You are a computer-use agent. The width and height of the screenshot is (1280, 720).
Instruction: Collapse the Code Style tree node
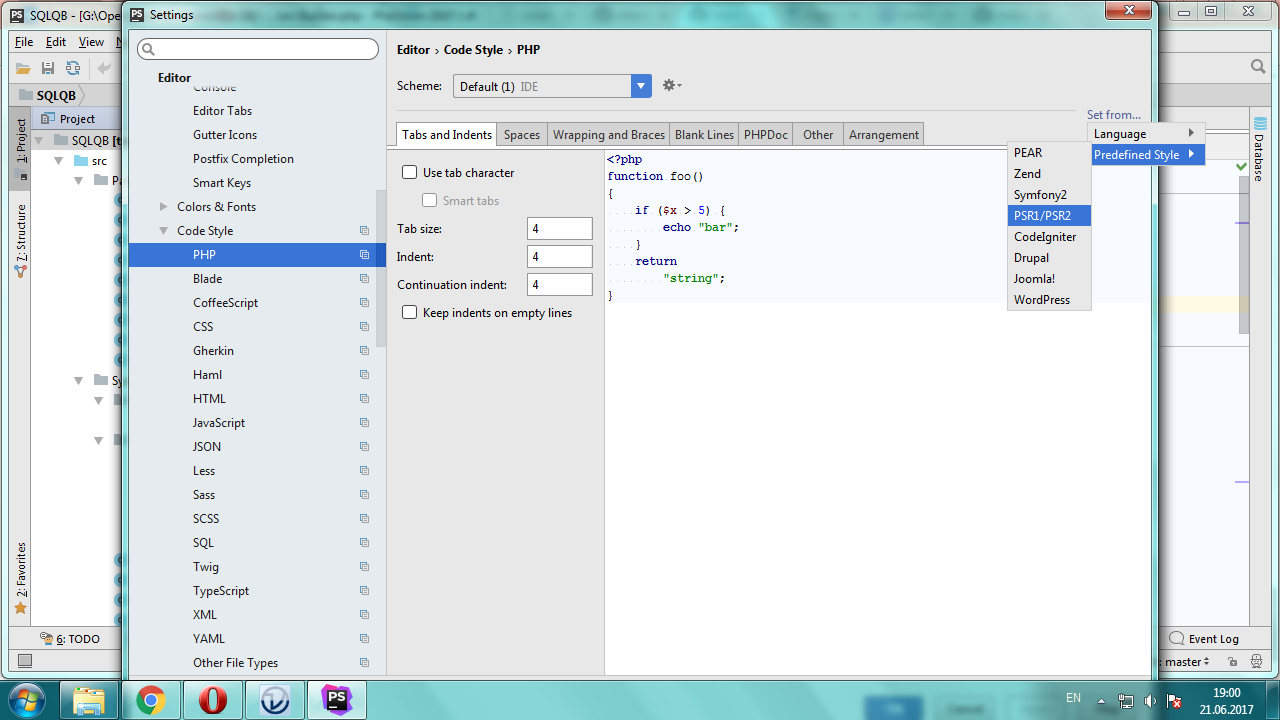pos(164,231)
